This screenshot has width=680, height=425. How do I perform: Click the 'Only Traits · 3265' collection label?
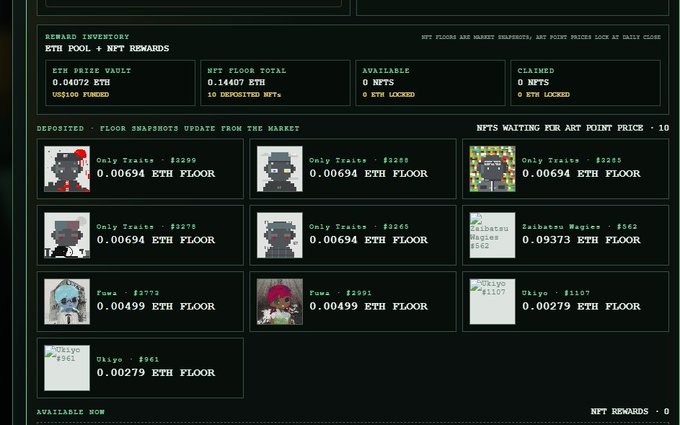359,226
